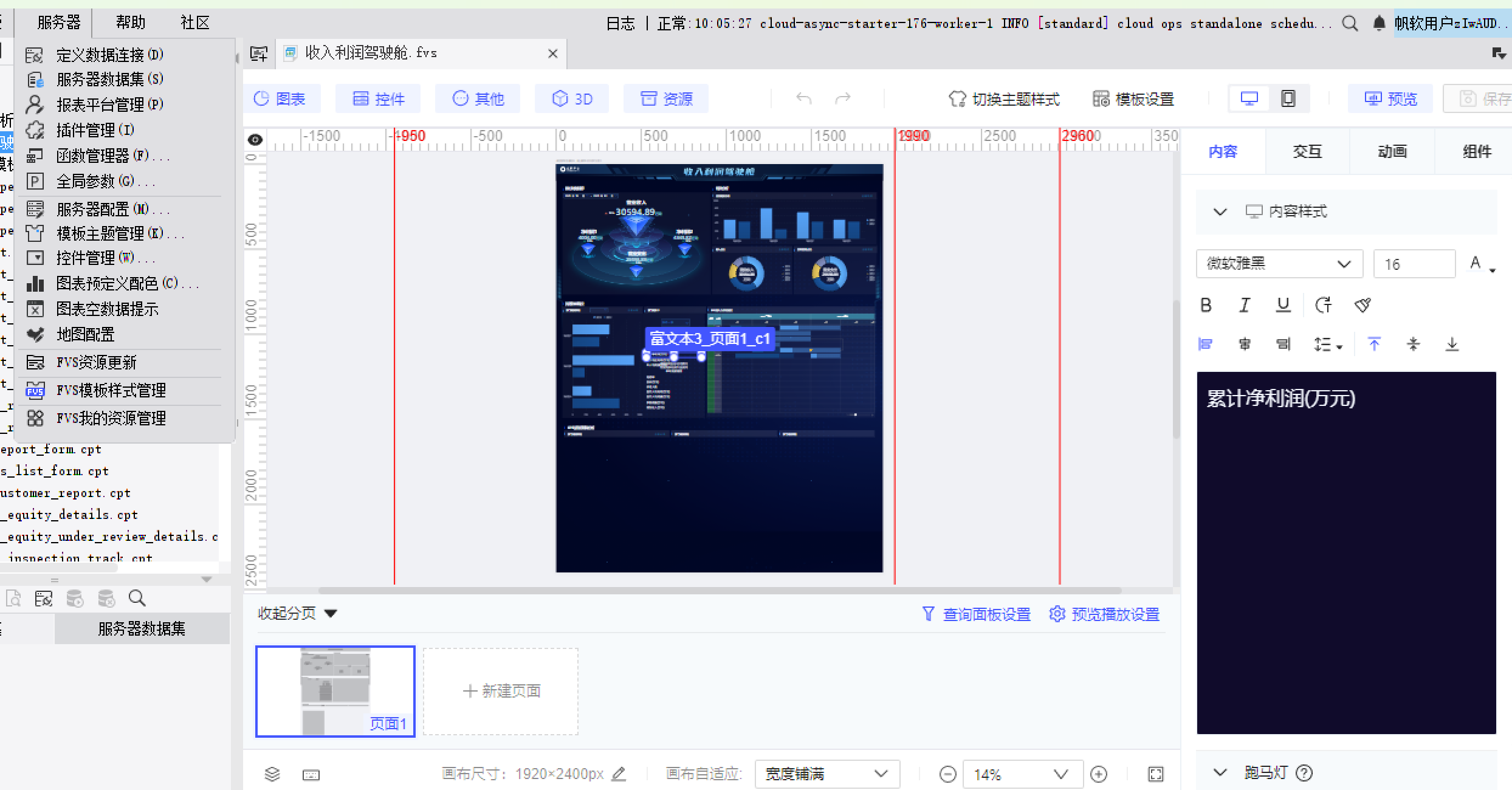Click the layers icon in bottom bar

272,774
